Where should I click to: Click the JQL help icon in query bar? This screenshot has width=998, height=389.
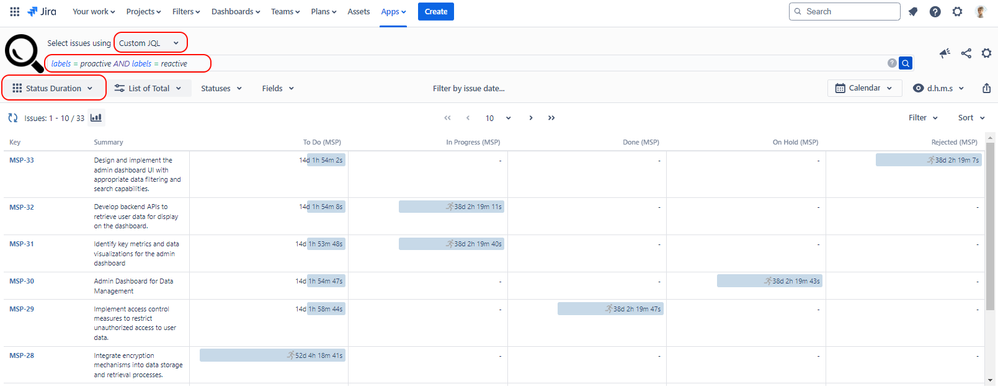(892, 63)
